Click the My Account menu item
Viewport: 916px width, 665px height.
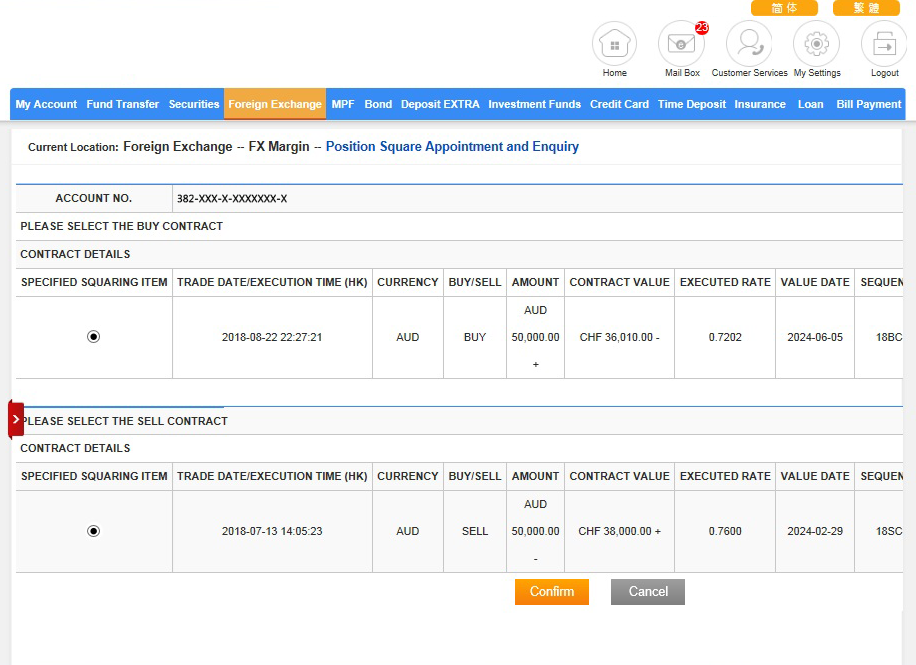(x=46, y=104)
